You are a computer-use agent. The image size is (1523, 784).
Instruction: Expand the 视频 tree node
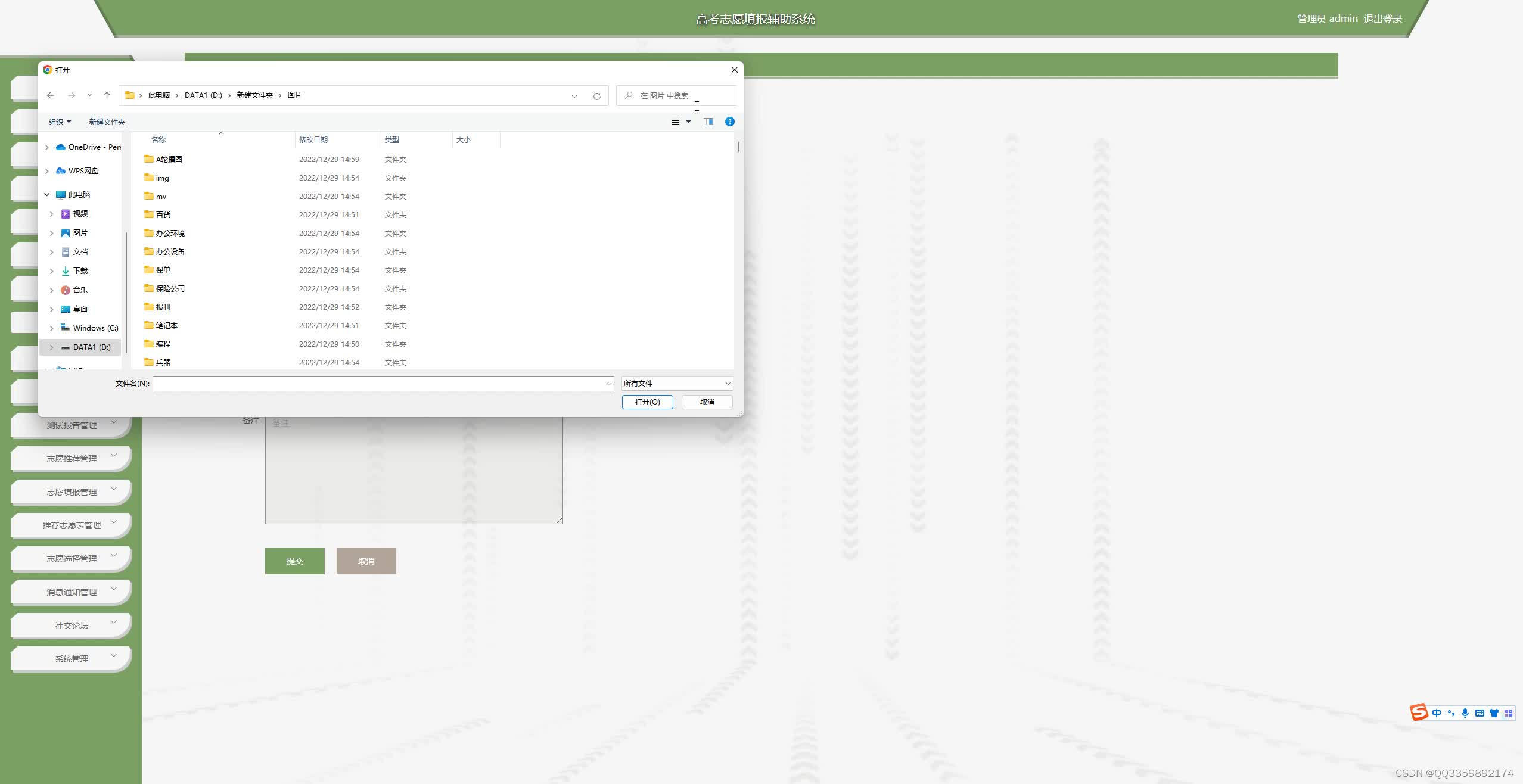click(x=51, y=214)
